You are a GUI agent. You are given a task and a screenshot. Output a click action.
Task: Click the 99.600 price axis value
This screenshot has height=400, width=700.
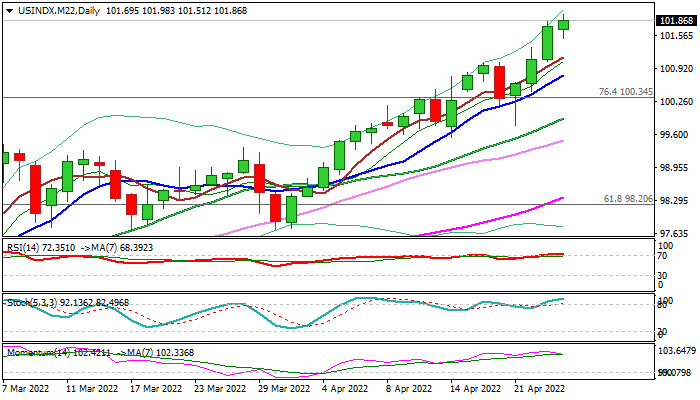tap(676, 134)
